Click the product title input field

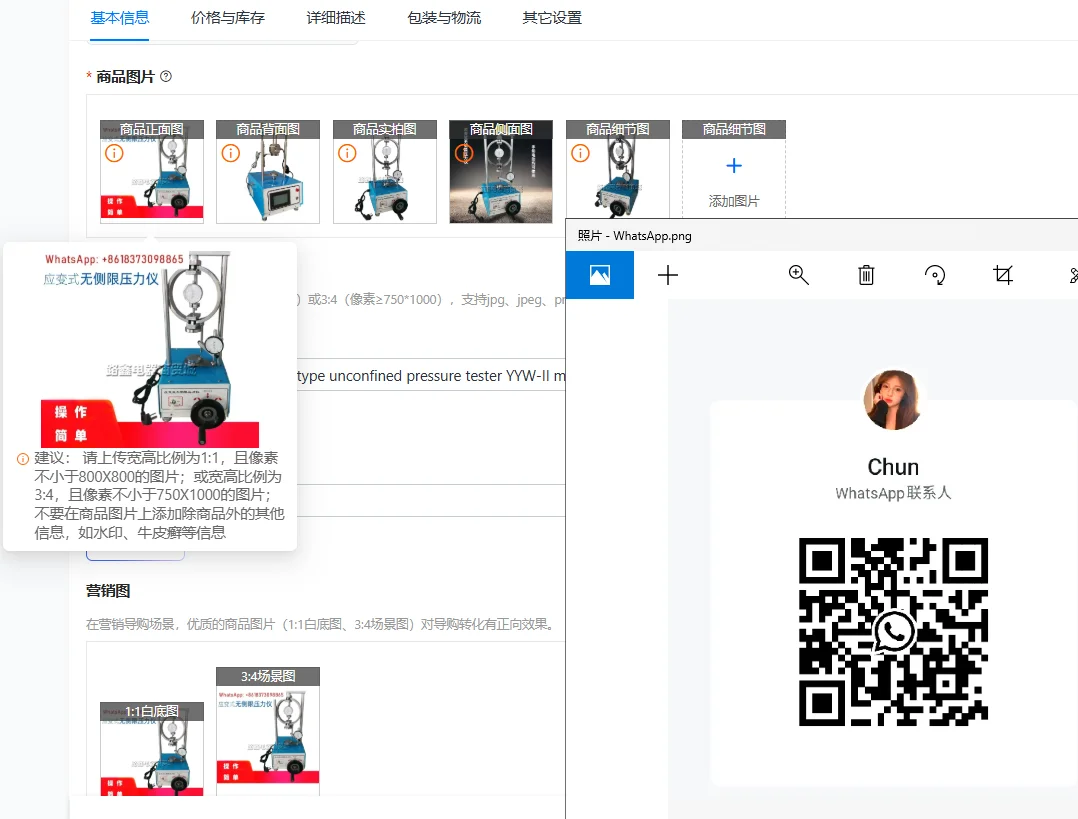(431, 375)
